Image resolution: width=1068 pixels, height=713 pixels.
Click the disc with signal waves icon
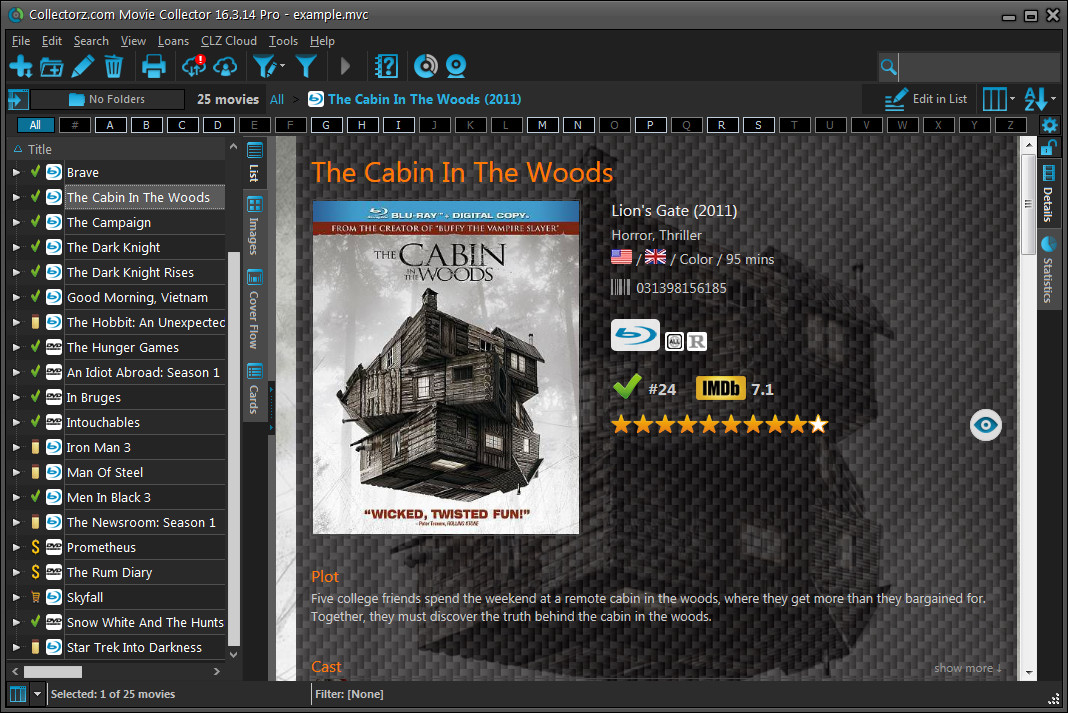426,66
